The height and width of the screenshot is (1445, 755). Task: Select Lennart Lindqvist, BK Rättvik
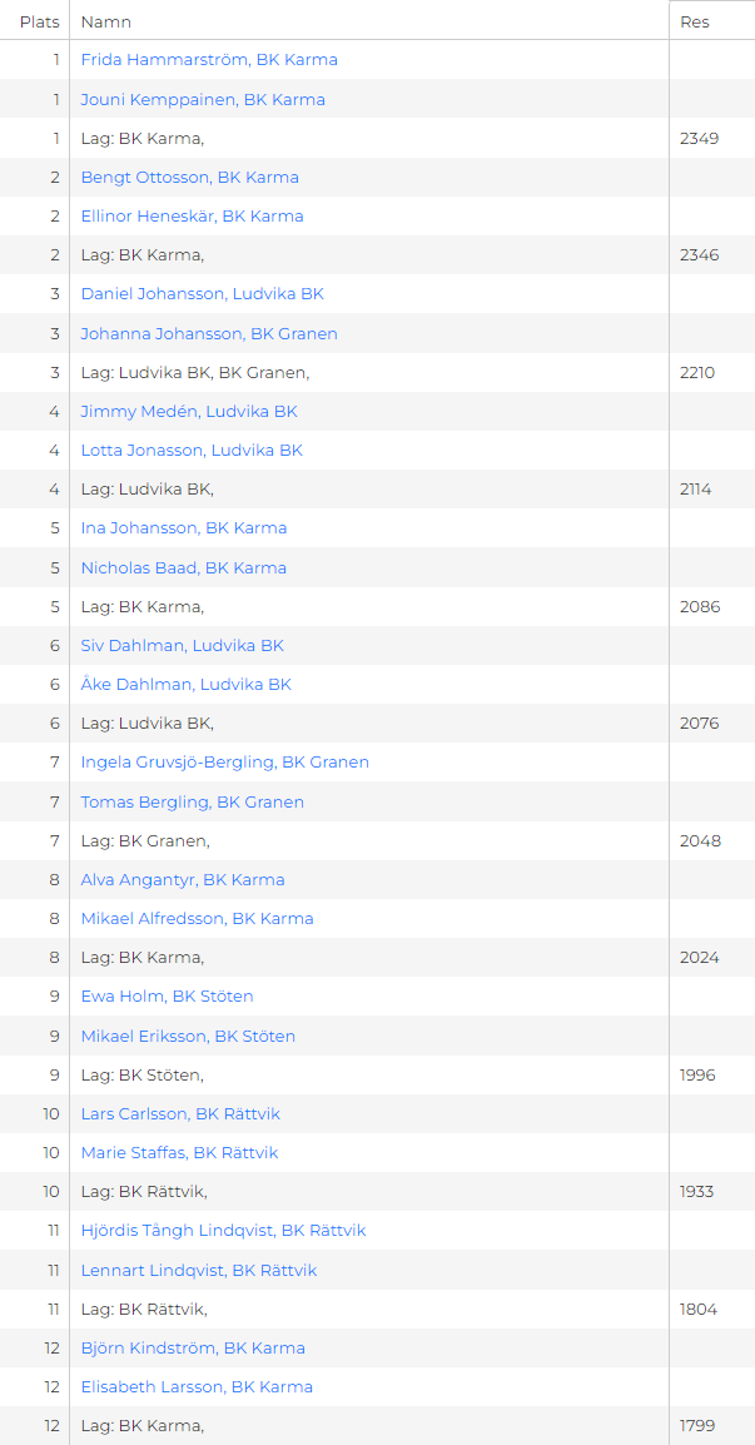coord(199,1270)
